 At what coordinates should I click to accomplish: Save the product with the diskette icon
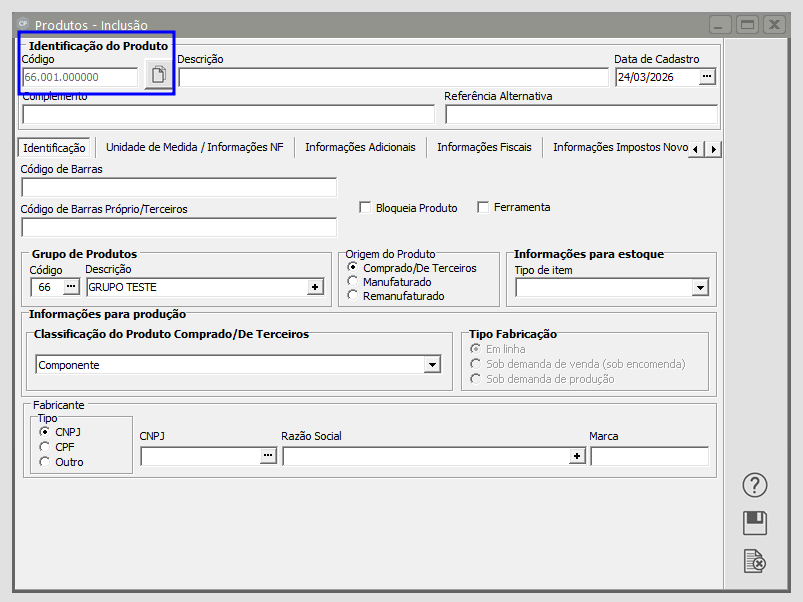point(755,523)
